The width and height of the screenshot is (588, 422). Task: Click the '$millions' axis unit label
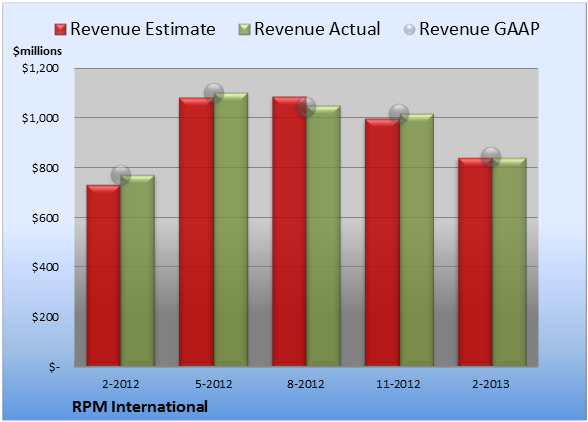point(37,51)
